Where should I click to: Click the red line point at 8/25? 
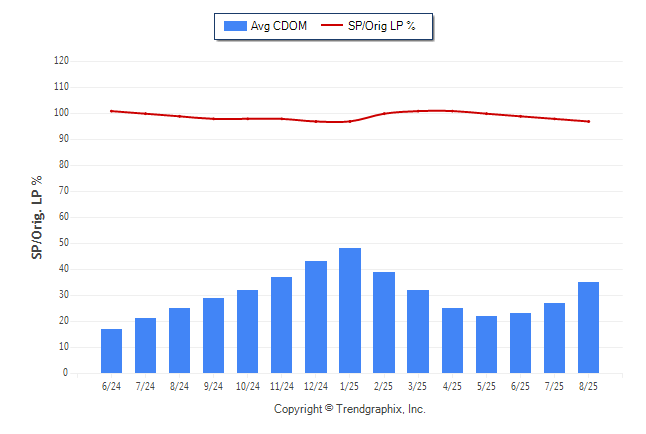pos(589,122)
